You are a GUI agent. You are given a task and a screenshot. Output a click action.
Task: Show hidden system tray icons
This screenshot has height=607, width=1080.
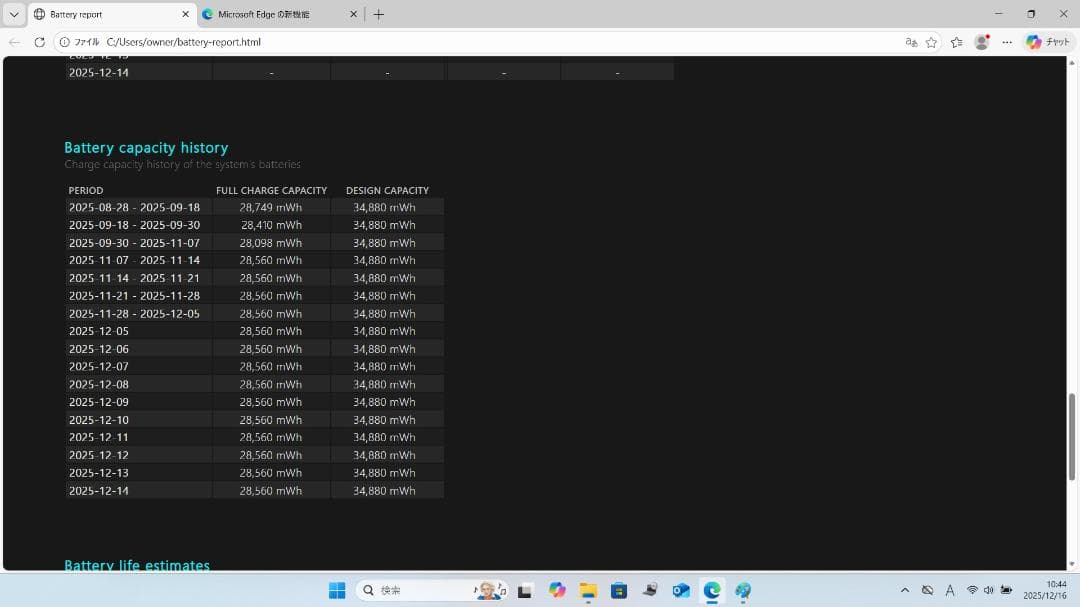[x=904, y=590]
